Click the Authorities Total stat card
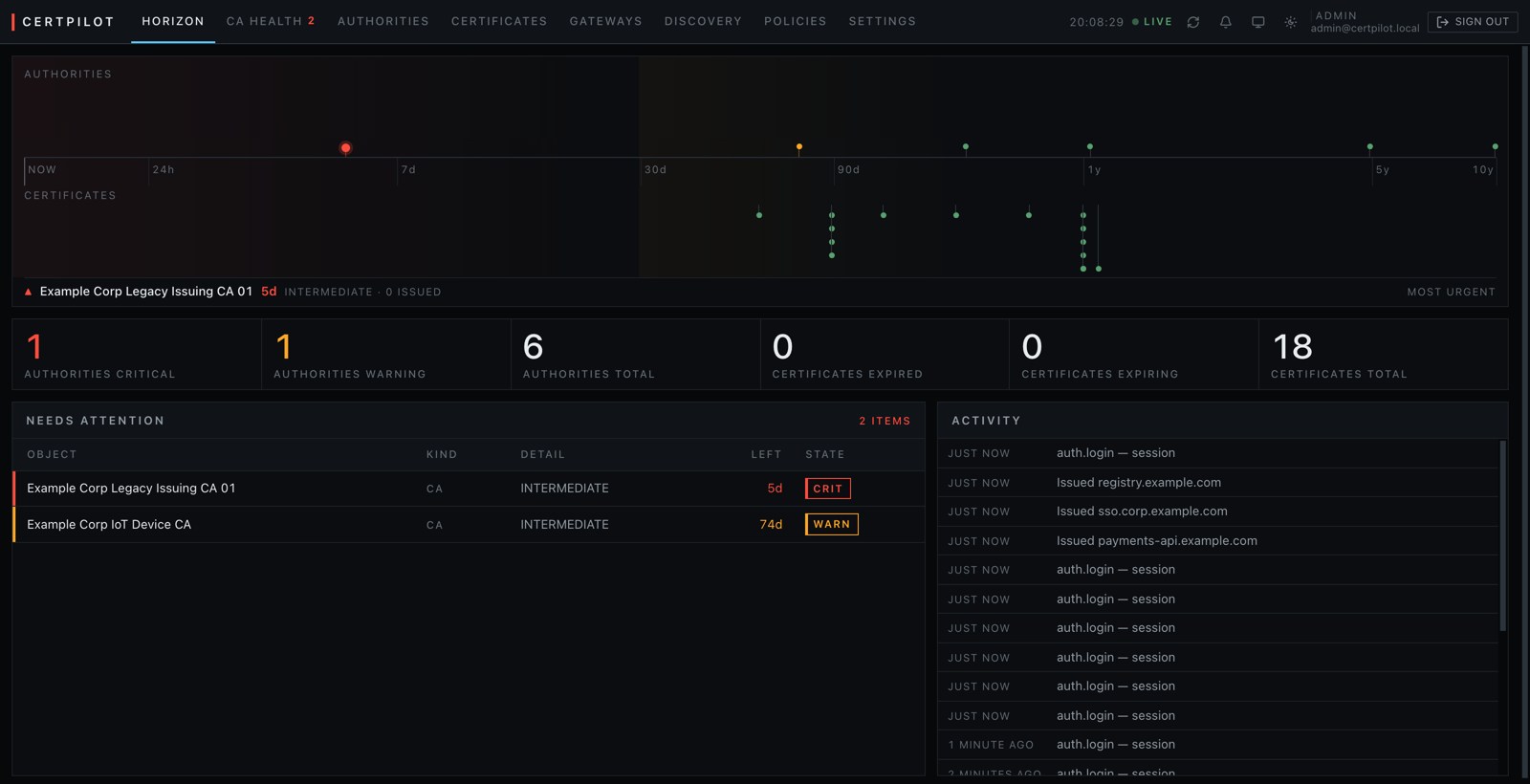 636,355
